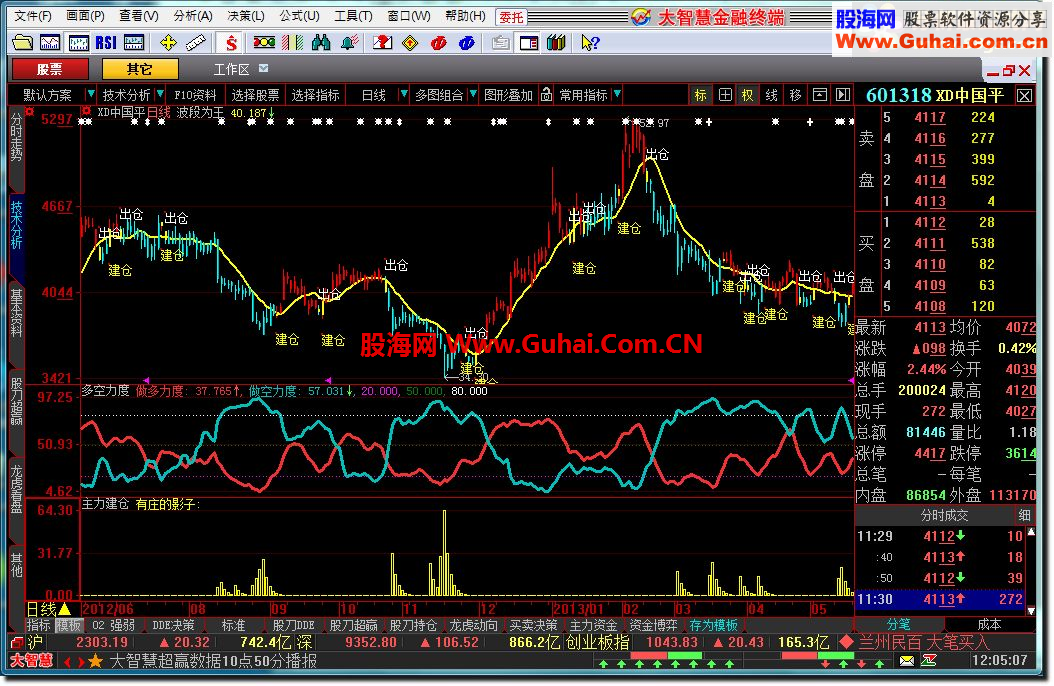Select the candlestick chart toolbar icon
The width and height of the screenshot is (1054, 686).
pos(79,43)
